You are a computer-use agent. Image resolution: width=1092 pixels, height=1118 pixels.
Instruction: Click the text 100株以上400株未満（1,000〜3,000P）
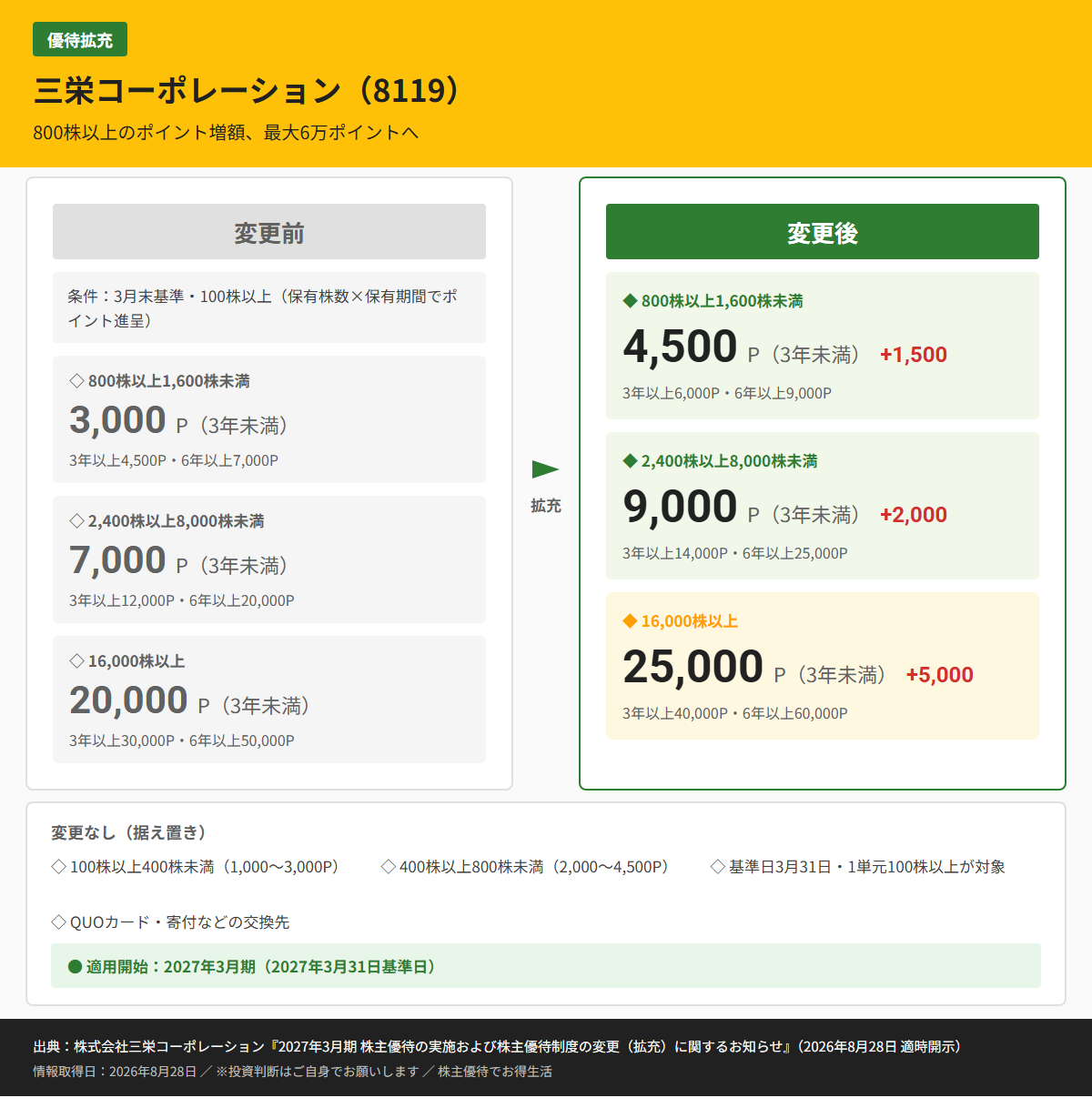[x=205, y=867]
